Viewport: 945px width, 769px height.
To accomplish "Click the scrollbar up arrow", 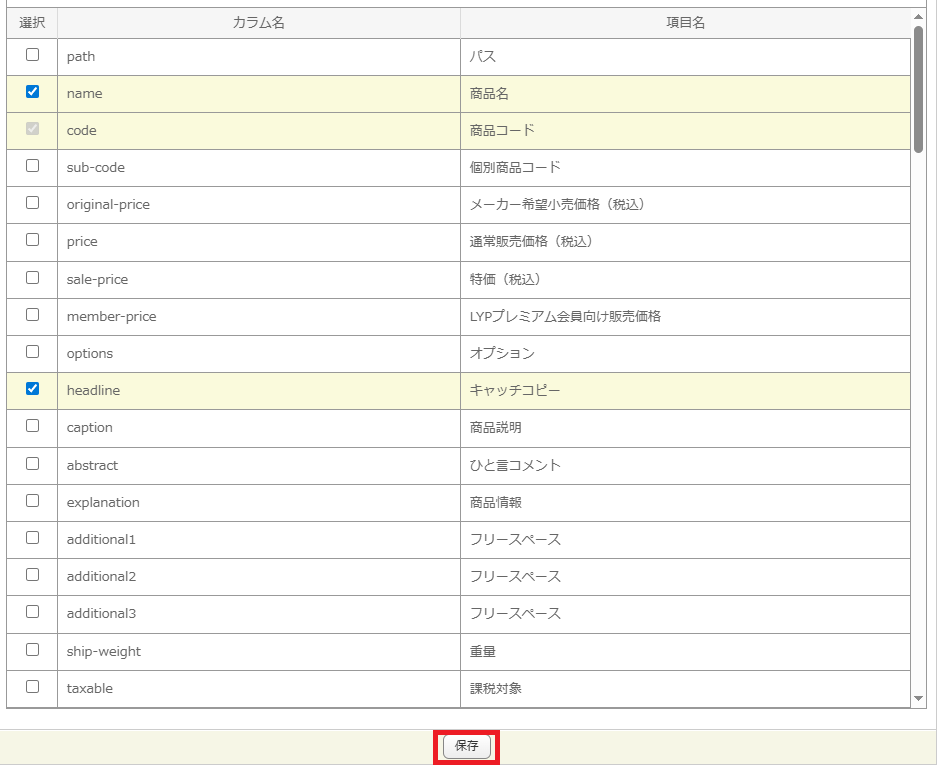I will (918, 16).
